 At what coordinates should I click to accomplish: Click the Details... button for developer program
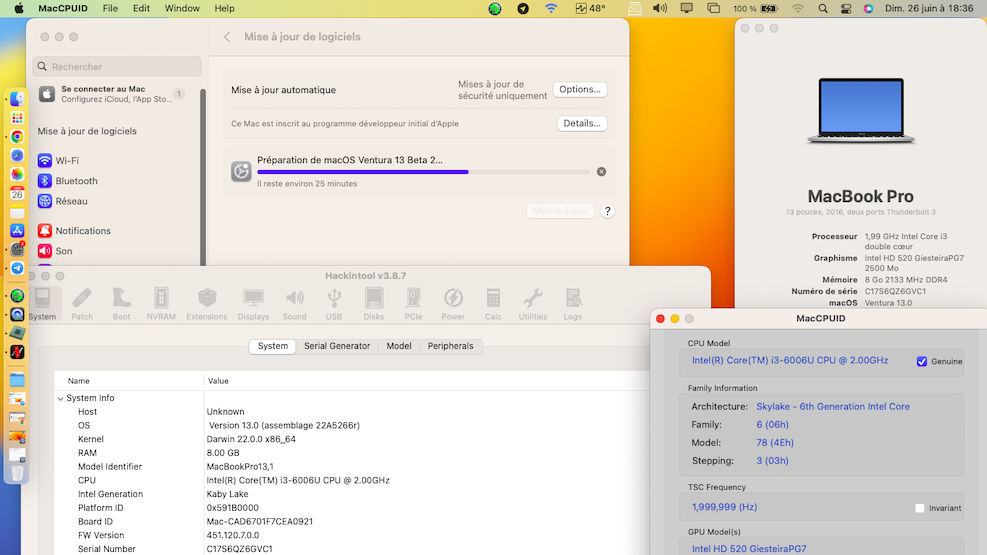[x=582, y=123]
